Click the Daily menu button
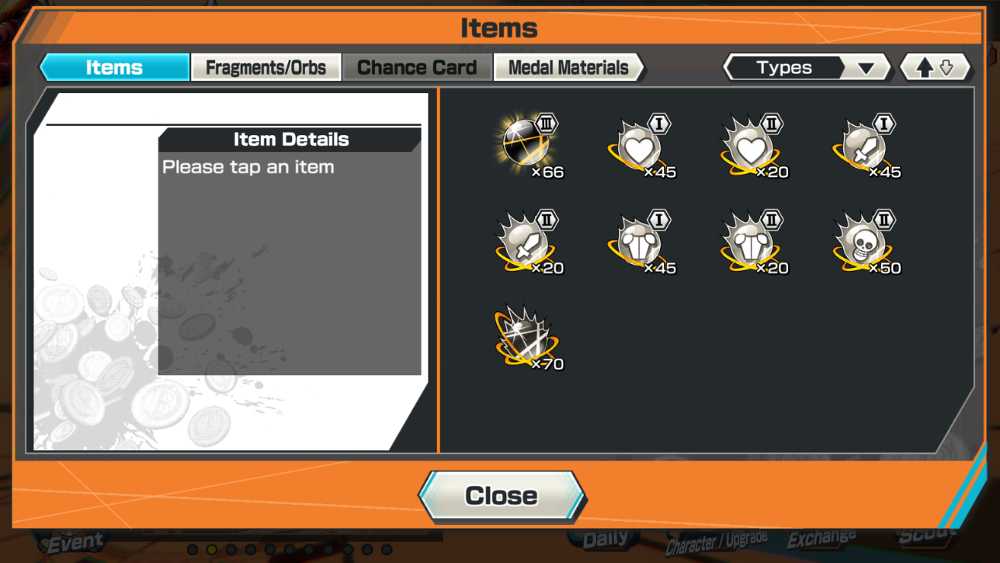1000x563 pixels. (605, 539)
